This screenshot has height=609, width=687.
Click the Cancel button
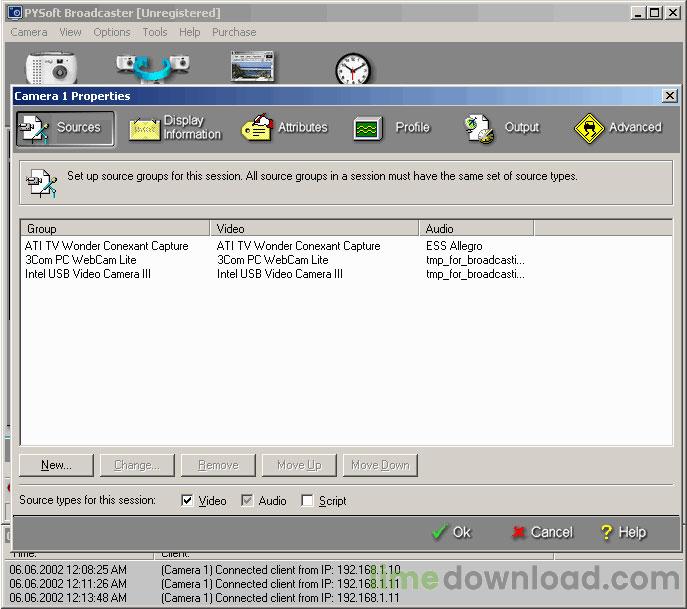coord(541,532)
